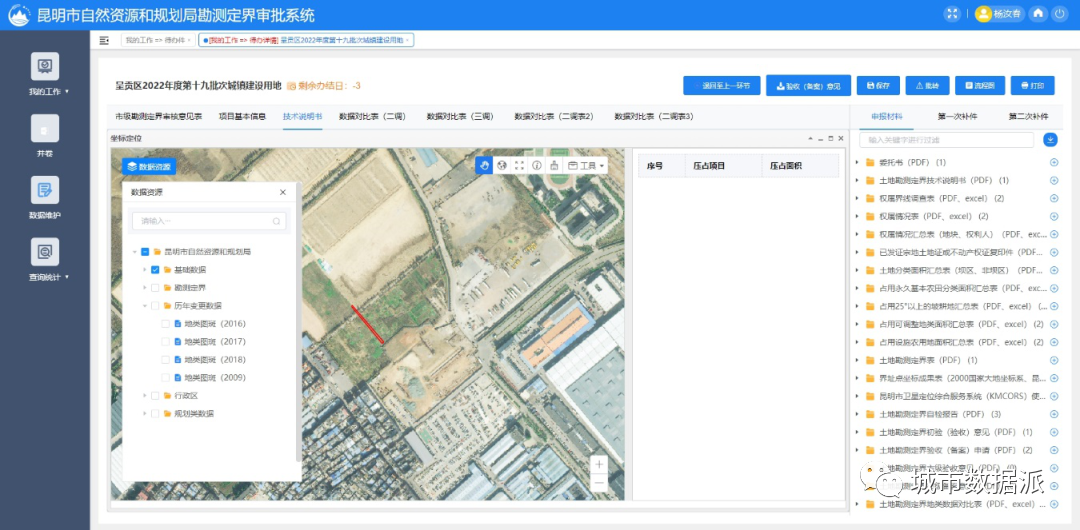Collapse 坐标定位 panel with up arrow

[810, 139]
